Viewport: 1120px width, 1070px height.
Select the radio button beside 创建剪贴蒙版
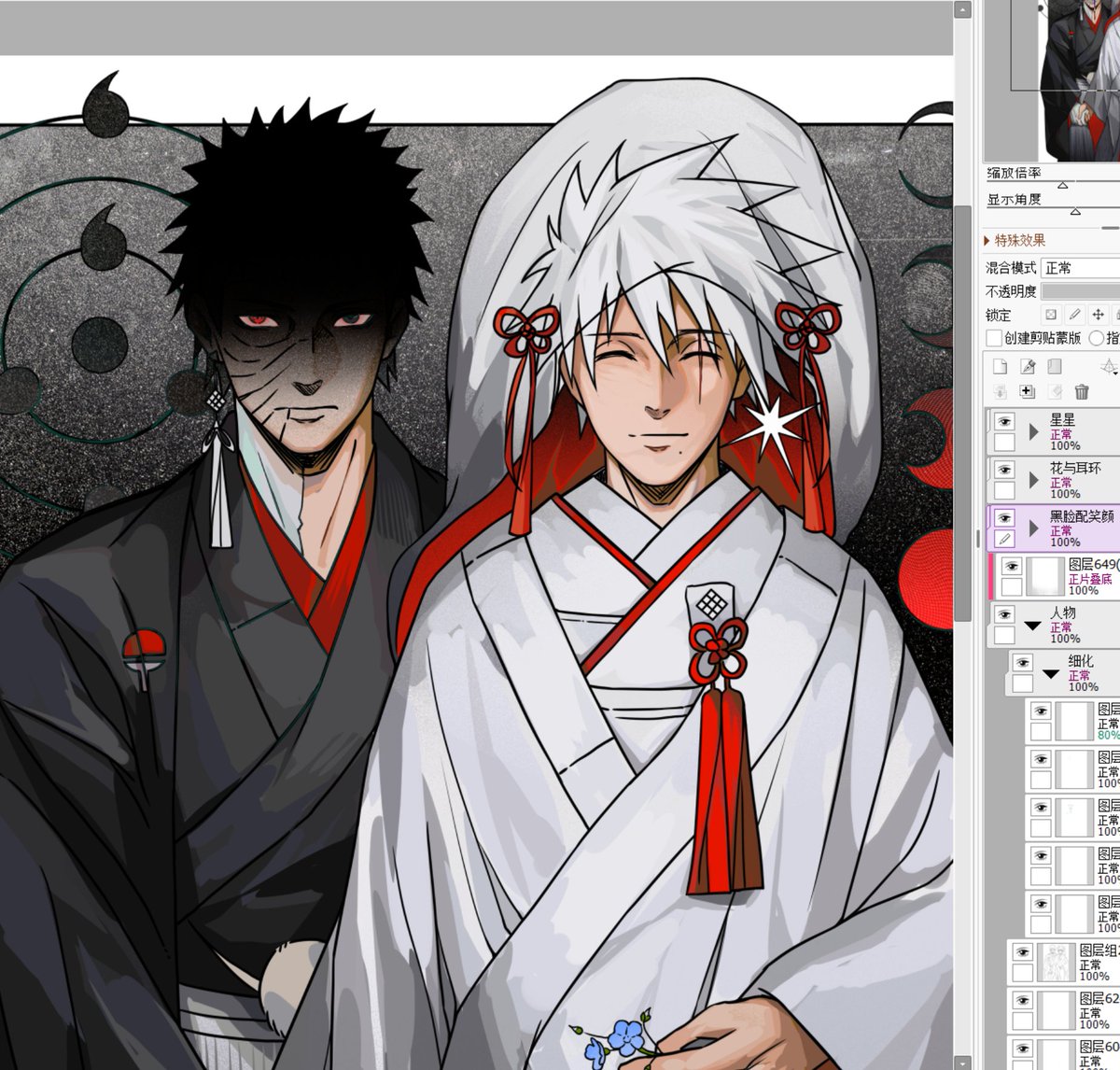tap(1097, 338)
